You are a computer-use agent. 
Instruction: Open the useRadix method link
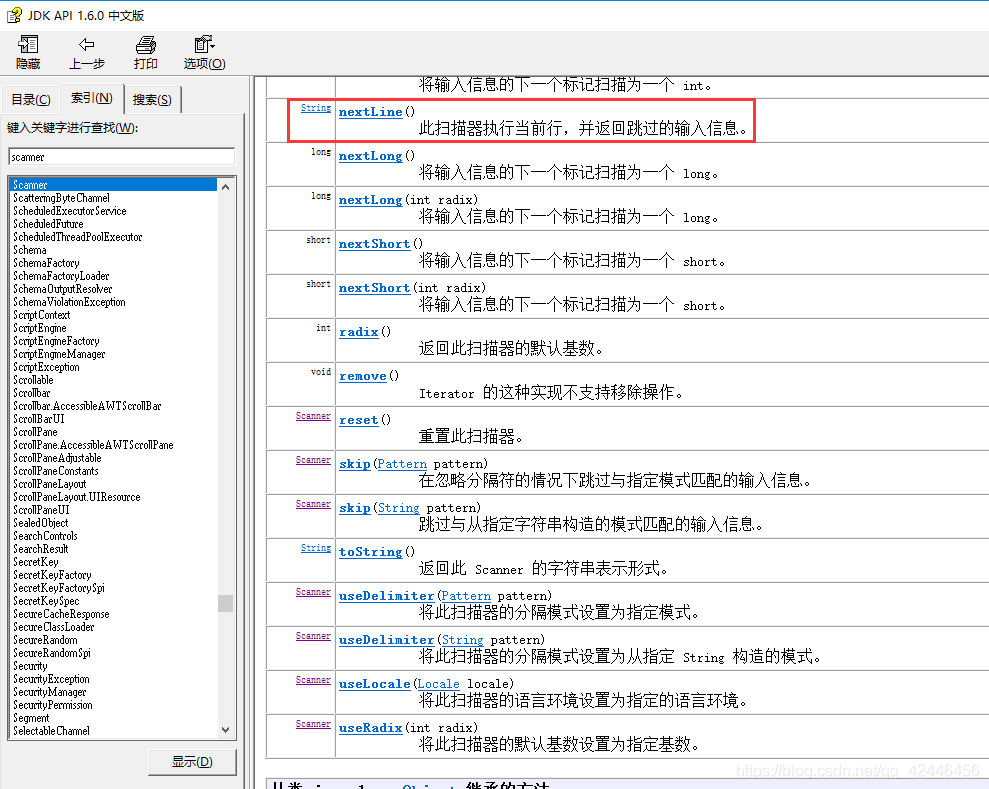point(370,728)
